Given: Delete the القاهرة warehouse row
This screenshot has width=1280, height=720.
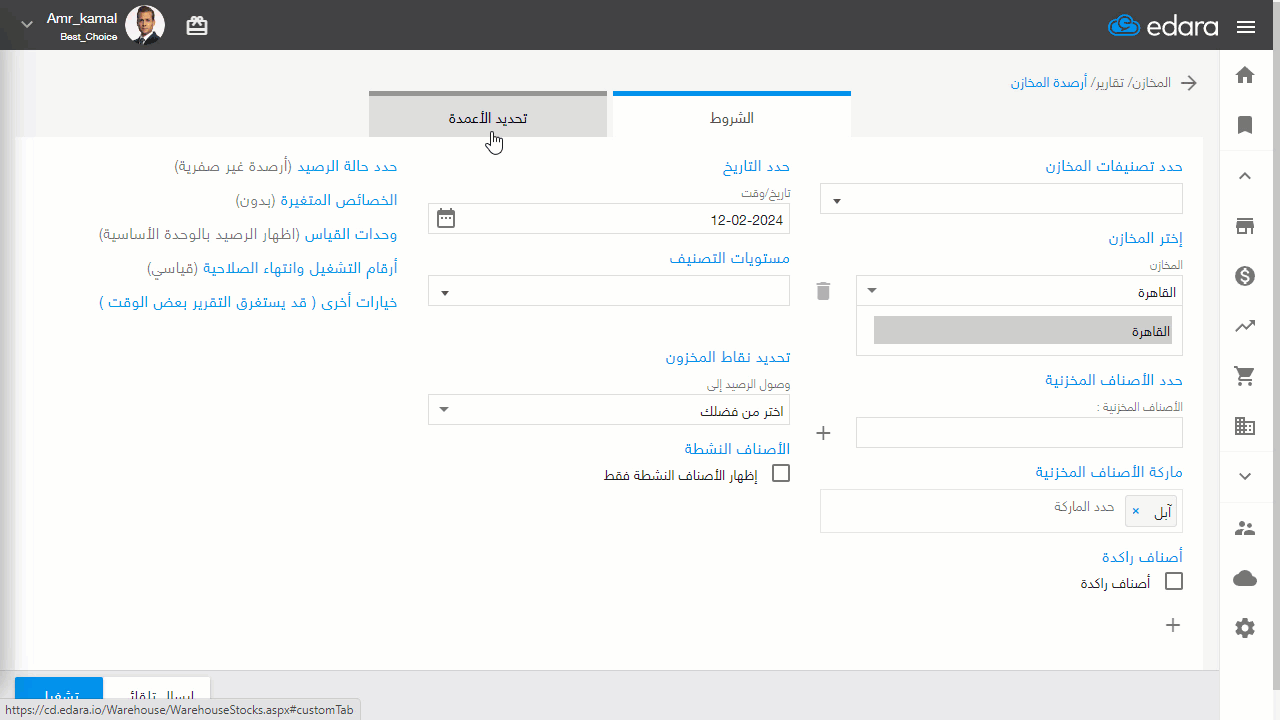Looking at the screenshot, I should (x=823, y=291).
